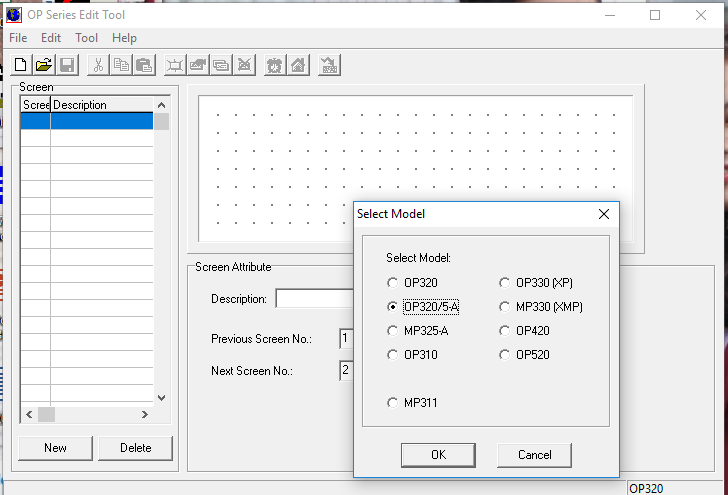This screenshot has width=728, height=495.
Task: Click the house icon in the toolbar
Action: (x=298, y=65)
